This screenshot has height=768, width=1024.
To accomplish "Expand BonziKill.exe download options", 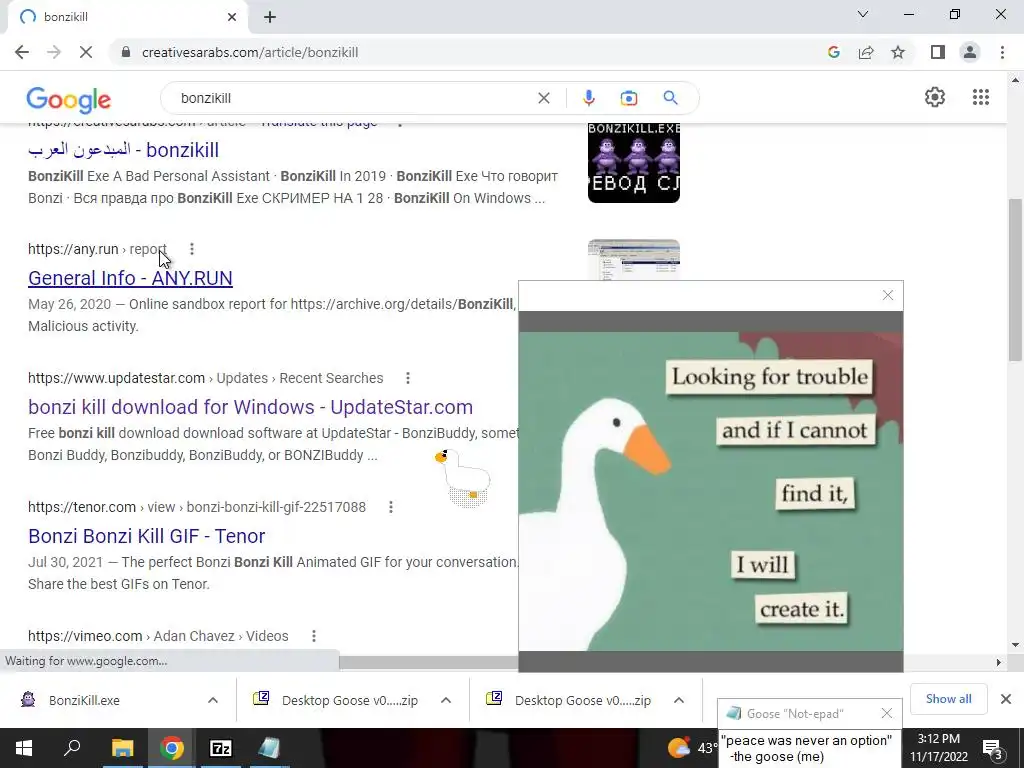I will 213,700.
